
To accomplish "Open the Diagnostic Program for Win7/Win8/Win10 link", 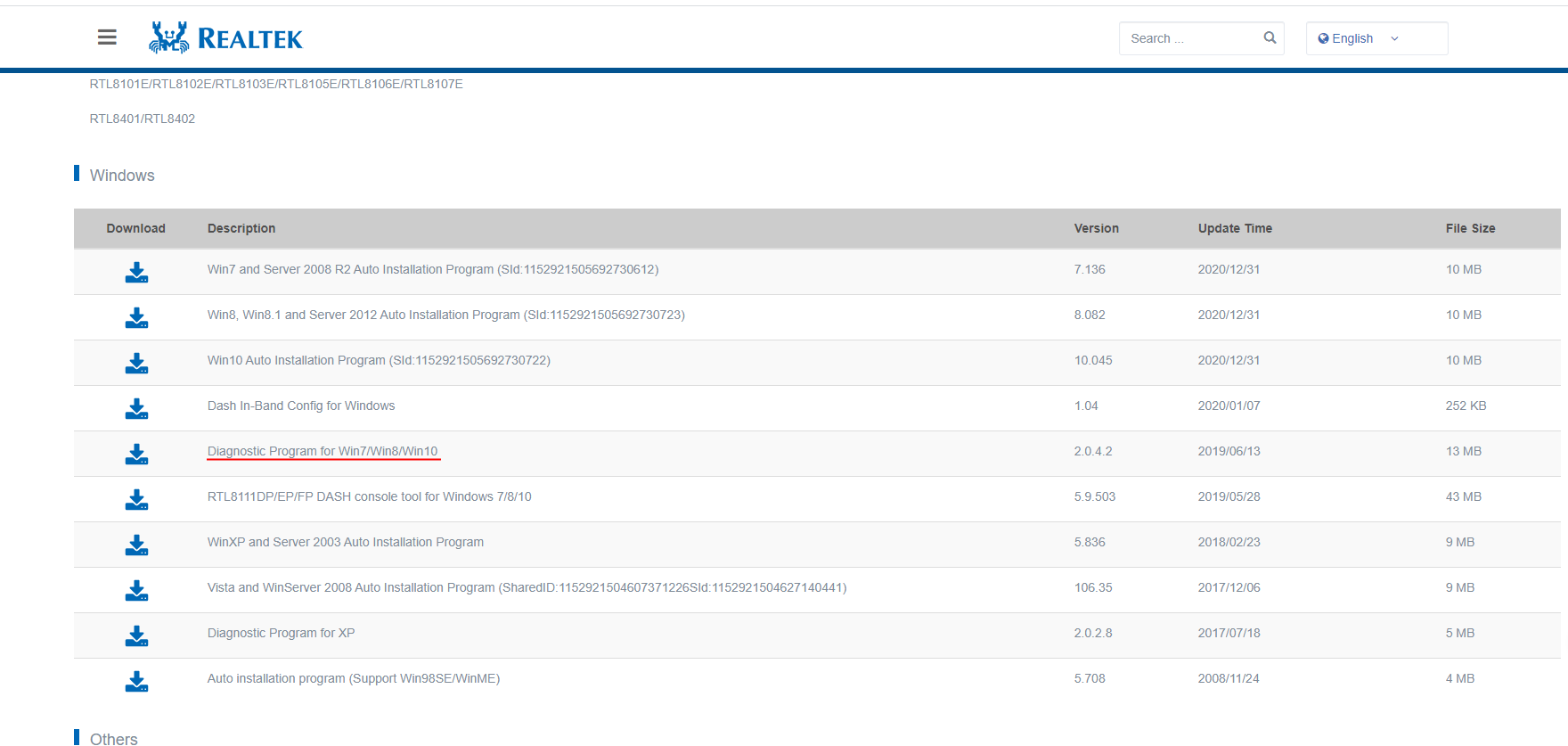I will click(323, 451).
